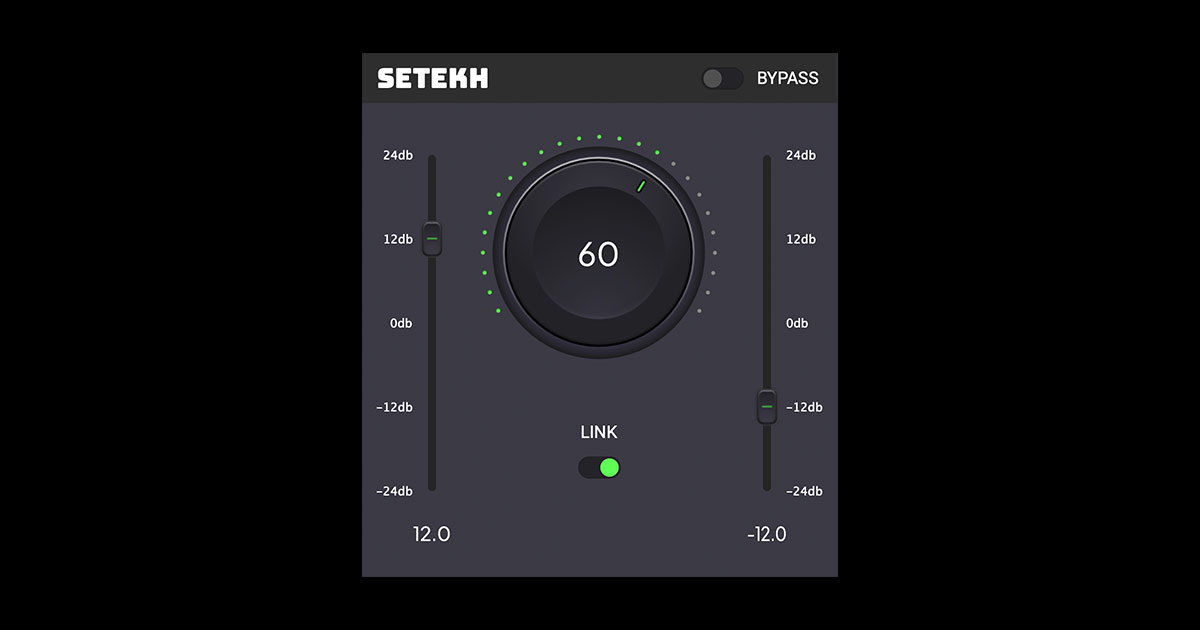1200x630 pixels.
Task: Click the right slider handle at -12db
Action: point(766,407)
